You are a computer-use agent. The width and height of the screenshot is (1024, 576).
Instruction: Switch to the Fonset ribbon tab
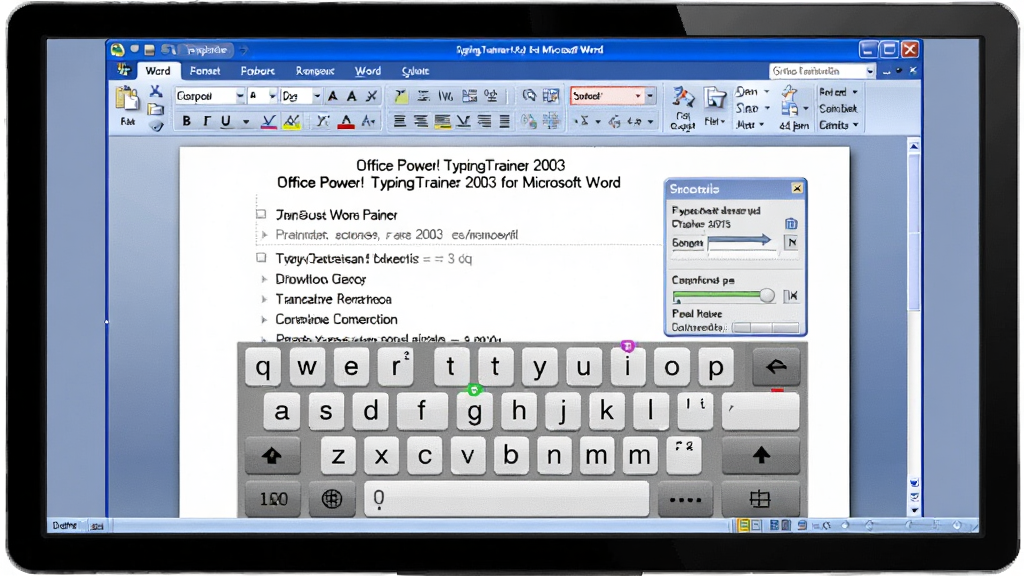point(205,71)
